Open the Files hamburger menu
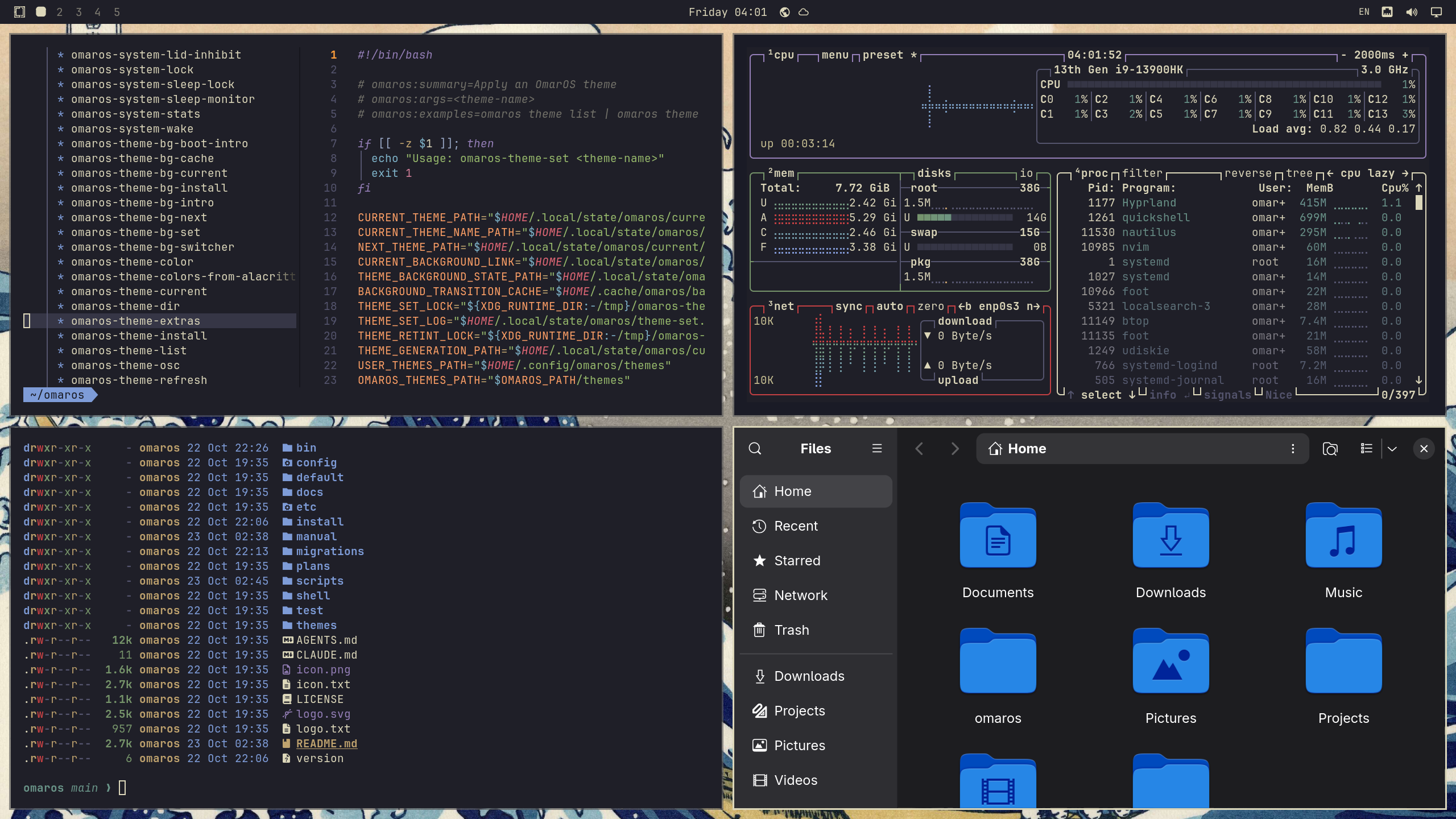Image resolution: width=1456 pixels, height=819 pixels. (x=877, y=449)
